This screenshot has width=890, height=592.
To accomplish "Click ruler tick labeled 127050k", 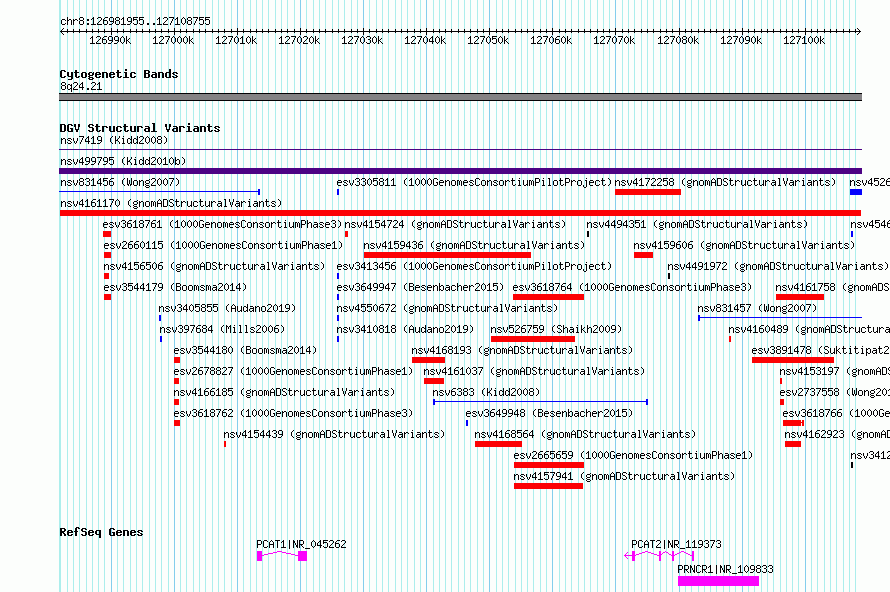I will tap(488, 40).
